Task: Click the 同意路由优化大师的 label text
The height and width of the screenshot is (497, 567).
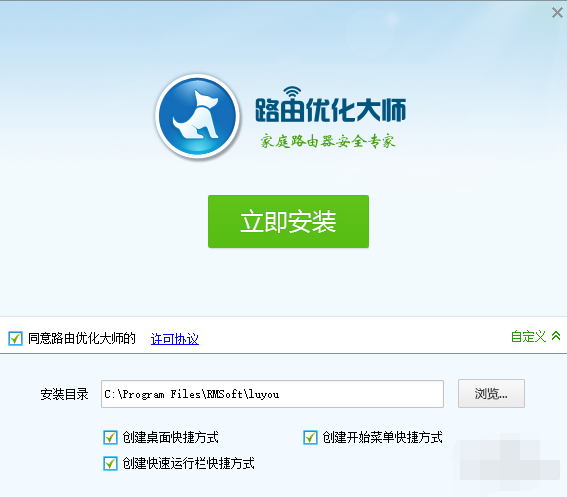Action: click(x=82, y=338)
